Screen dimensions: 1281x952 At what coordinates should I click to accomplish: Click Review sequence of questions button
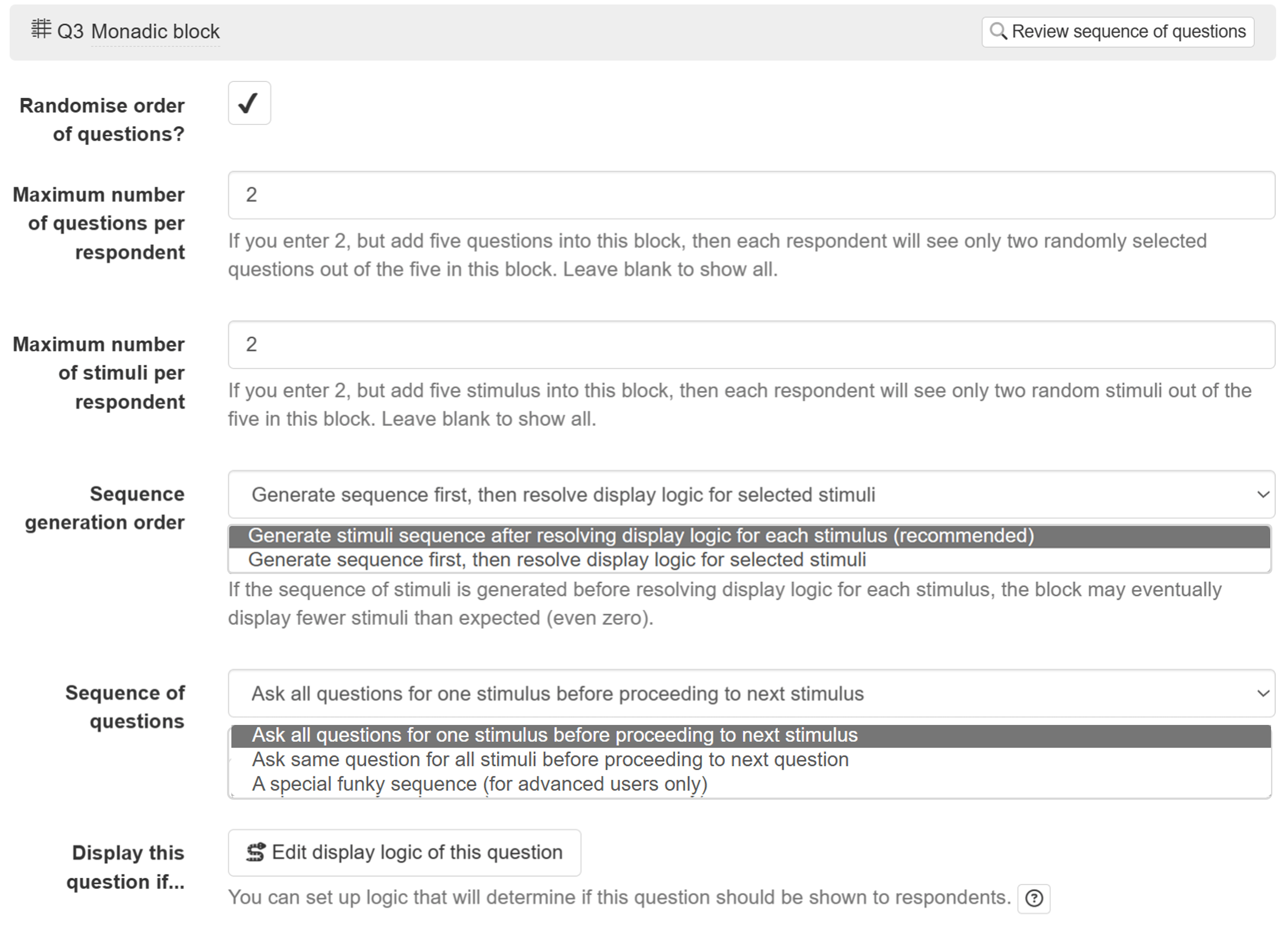(x=1118, y=32)
